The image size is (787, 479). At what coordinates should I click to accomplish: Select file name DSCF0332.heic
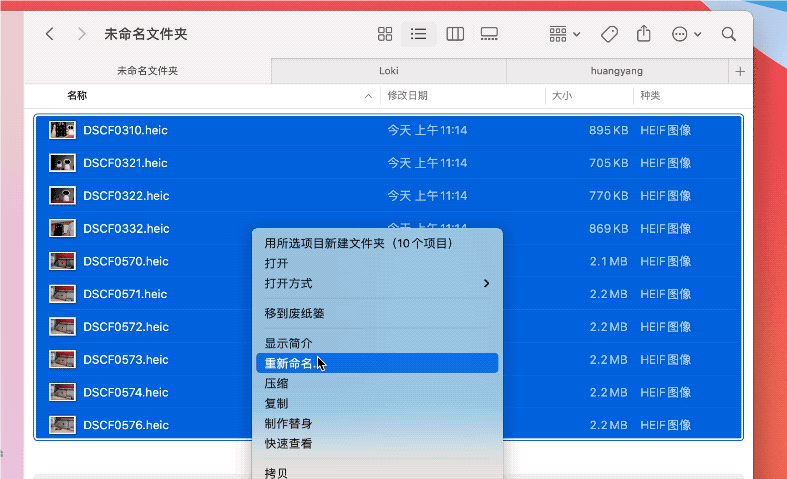126,229
